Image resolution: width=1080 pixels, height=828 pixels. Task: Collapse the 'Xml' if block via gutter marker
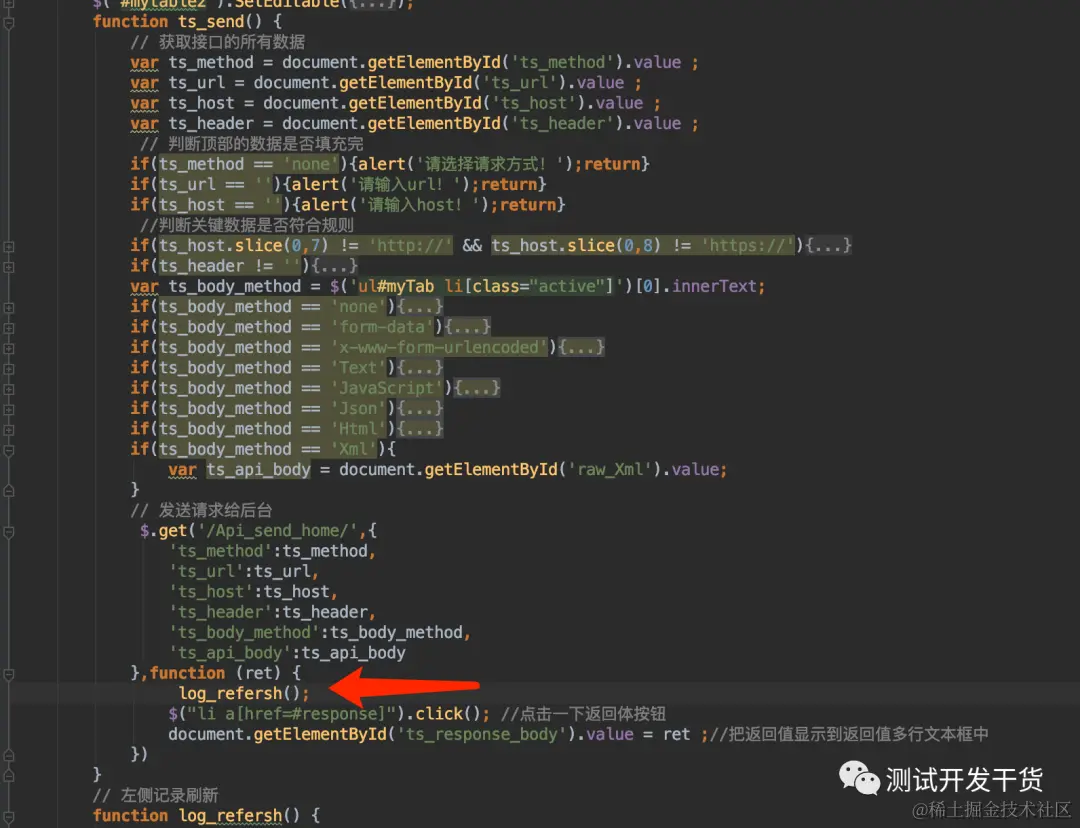pyautogui.click(x=9, y=450)
